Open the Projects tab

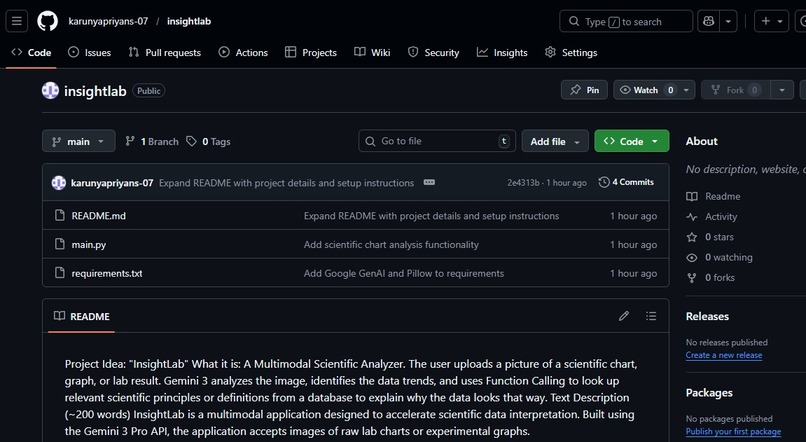coord(311,52)
